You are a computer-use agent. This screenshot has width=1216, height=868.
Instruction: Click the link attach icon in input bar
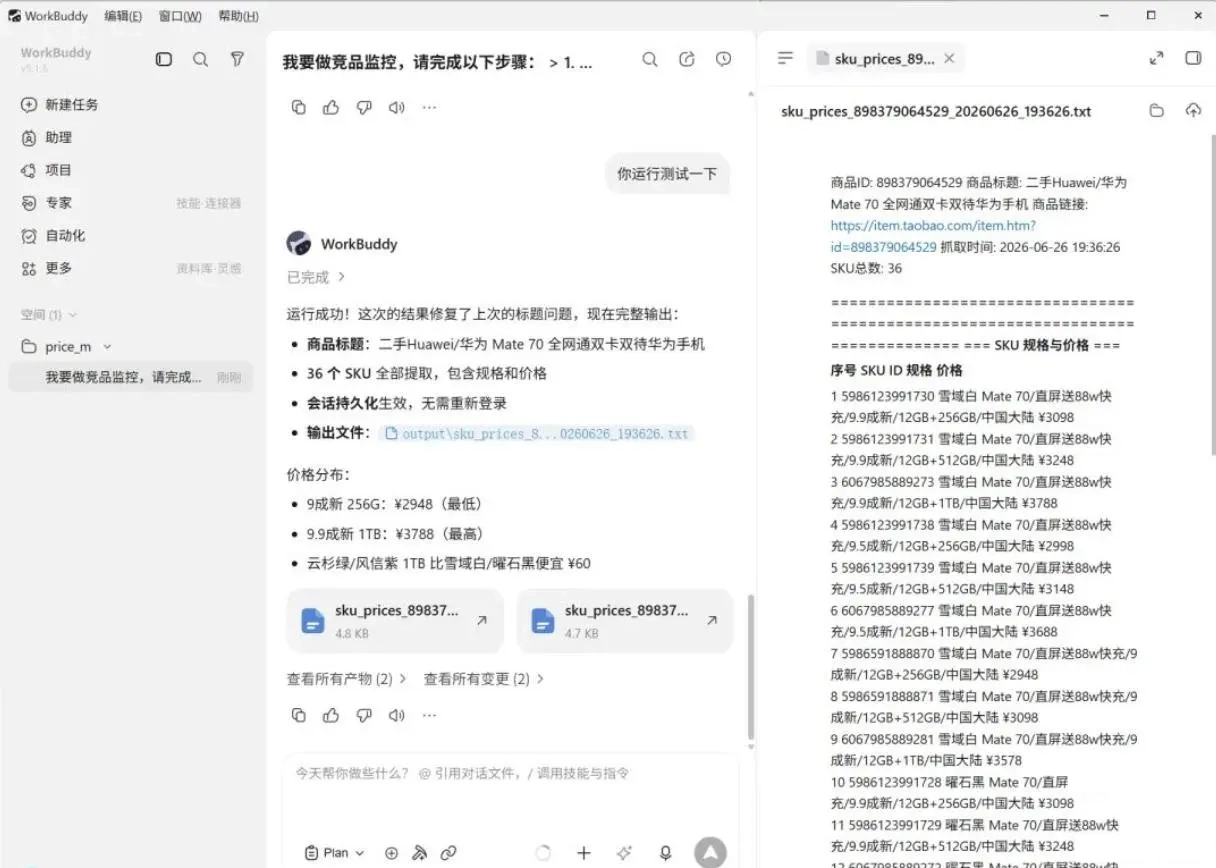click(449, 853)
